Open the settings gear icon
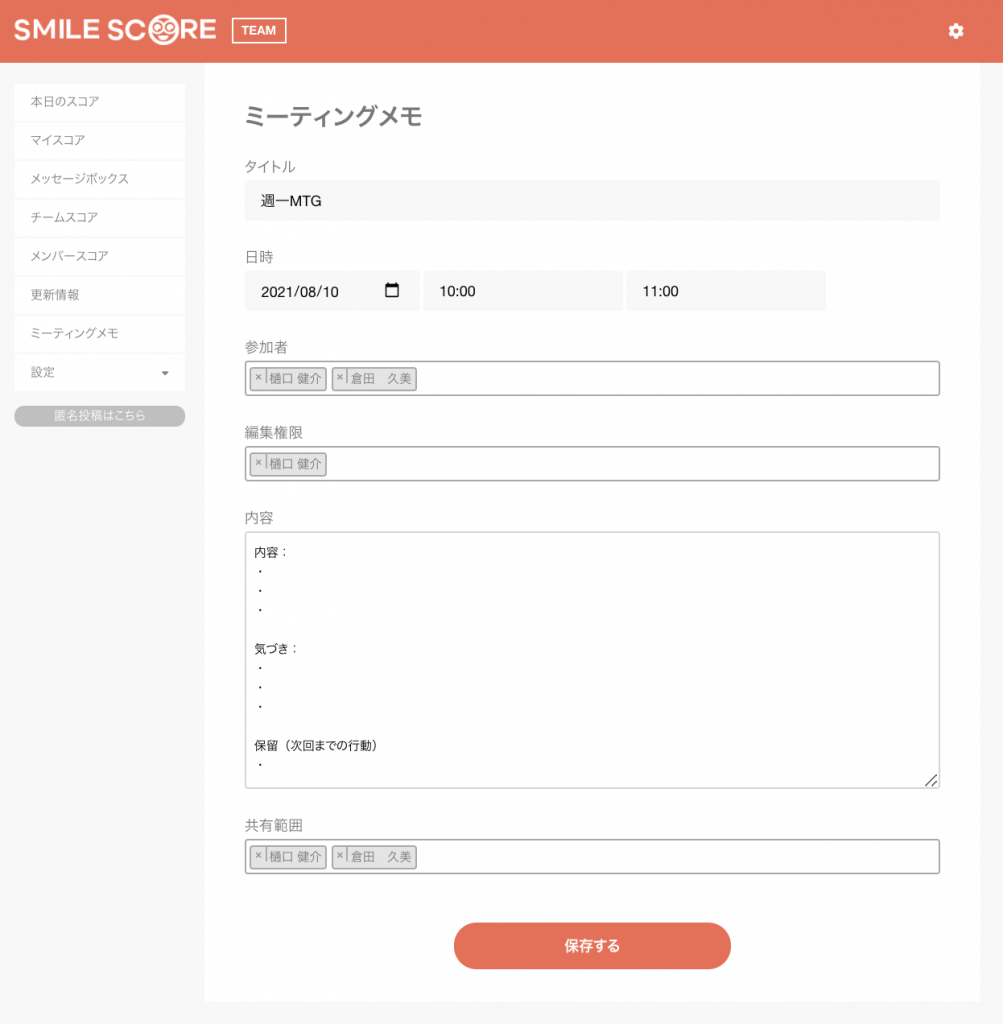Image resolution: width=1003 pixels, height=1024 pixels. 956,31
